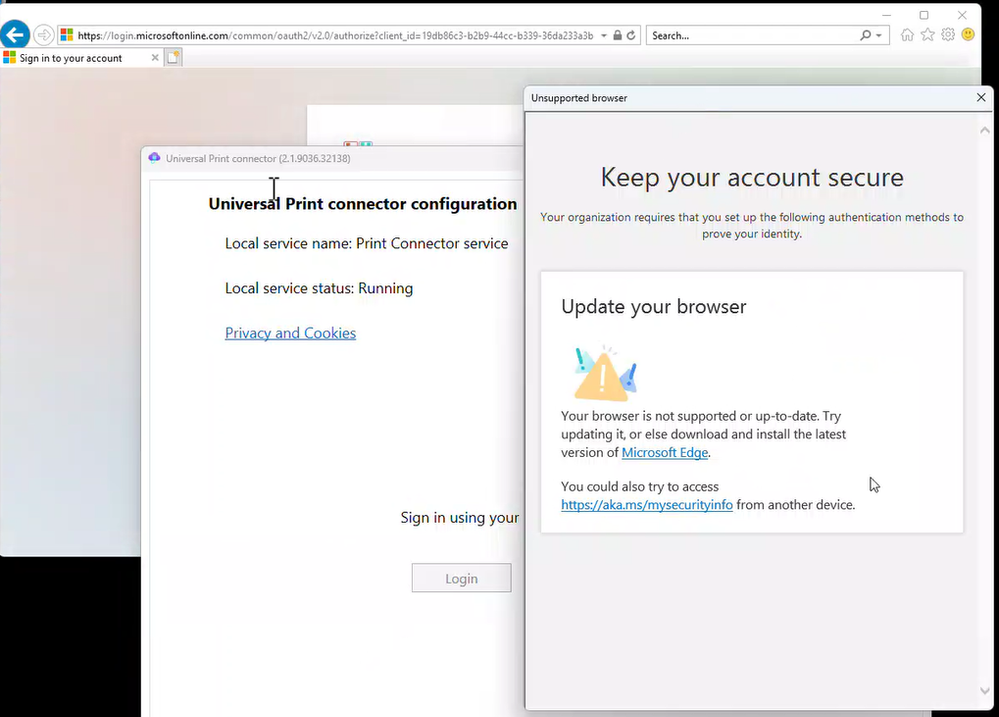Image resolution: width=999 pixels, height=717 pixels.
Task: Close the Internet Explorer window
Action: [962, 15]
